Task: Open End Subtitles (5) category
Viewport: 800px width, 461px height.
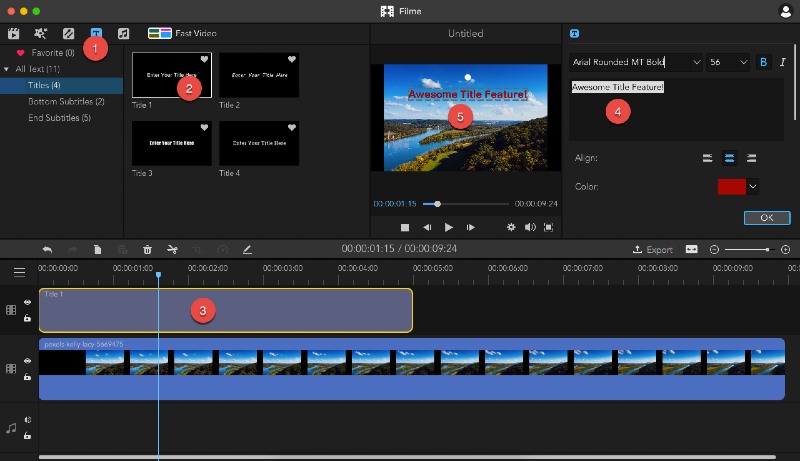Action: point(60,118)
